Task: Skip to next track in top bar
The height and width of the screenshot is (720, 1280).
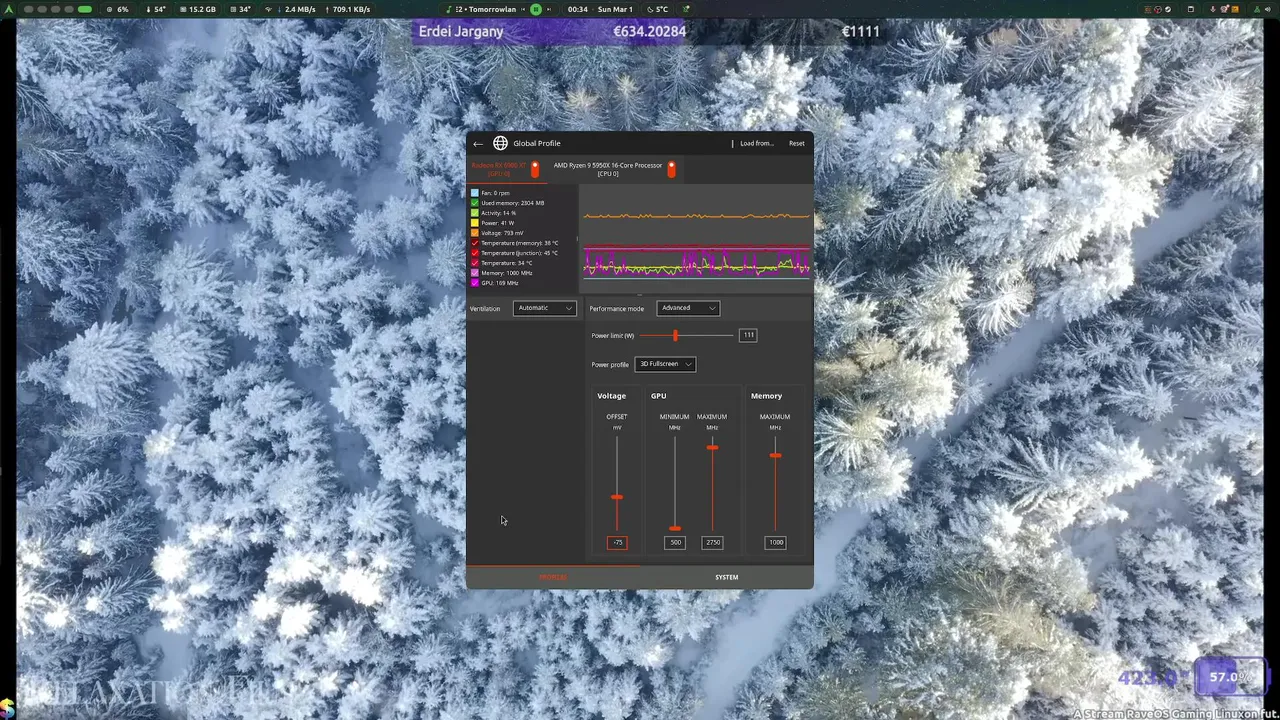Action: pyautogui.click(x=549, y=9)
